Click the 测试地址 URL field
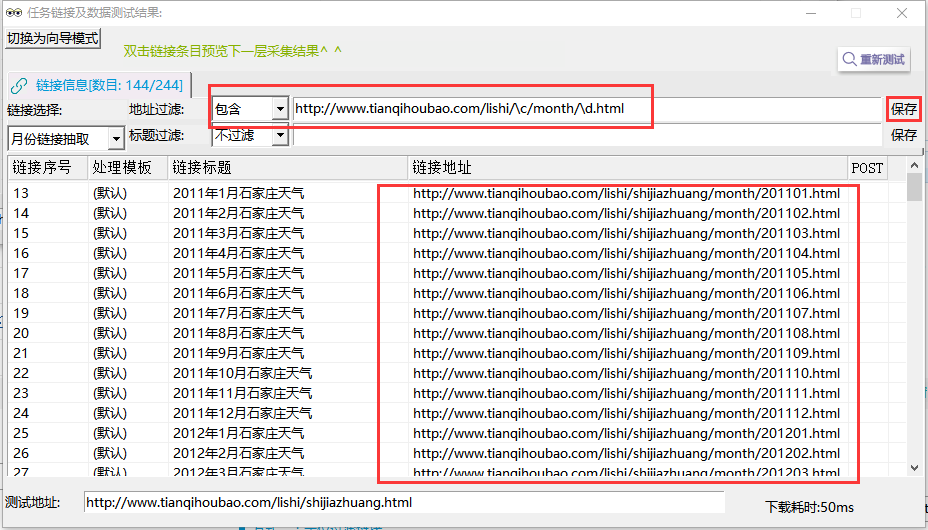The image size is (928, 530). (403, 502)
